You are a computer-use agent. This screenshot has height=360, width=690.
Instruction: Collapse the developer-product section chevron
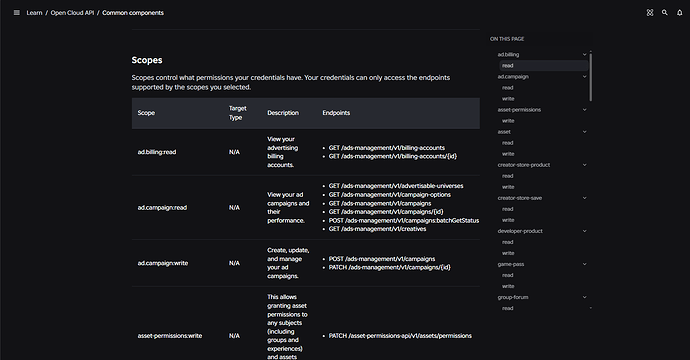(584, 231)
